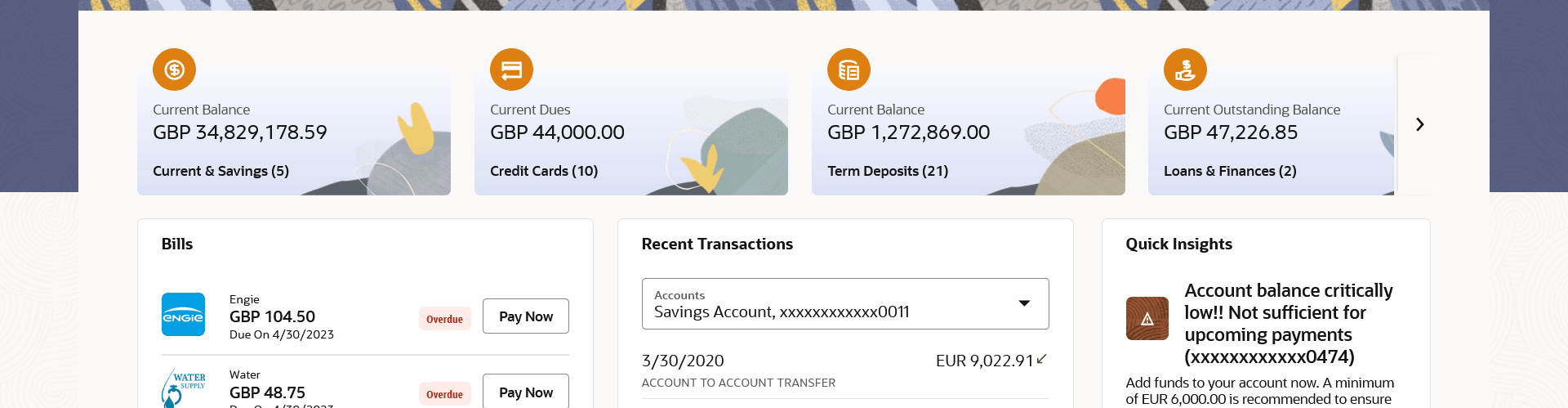Open the Accounts dropdown arrow
This screenshot has height=408, width=1568.
click(x=1024, y=303)
